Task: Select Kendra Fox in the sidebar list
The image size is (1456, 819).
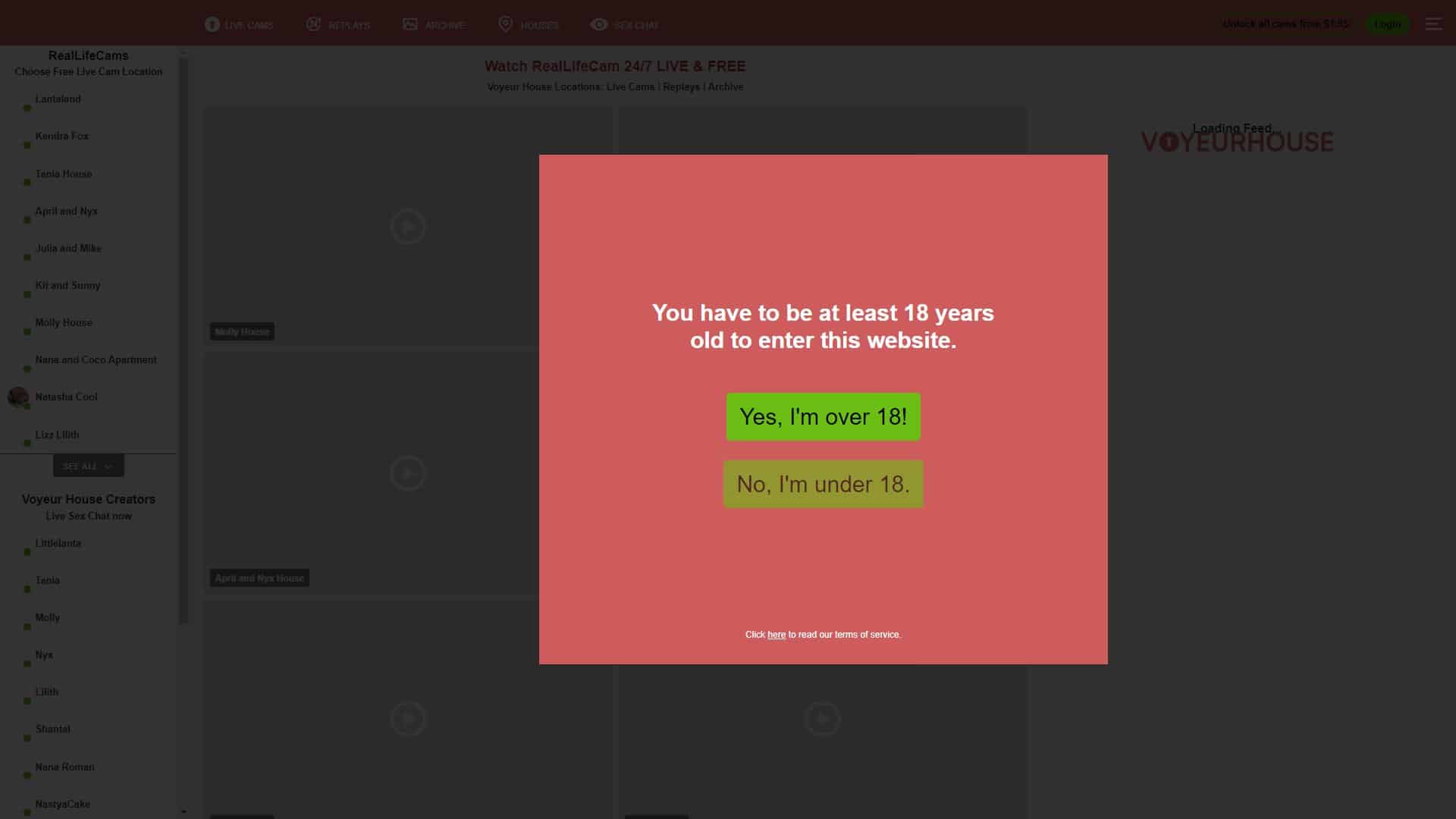Action: point(62,136)
